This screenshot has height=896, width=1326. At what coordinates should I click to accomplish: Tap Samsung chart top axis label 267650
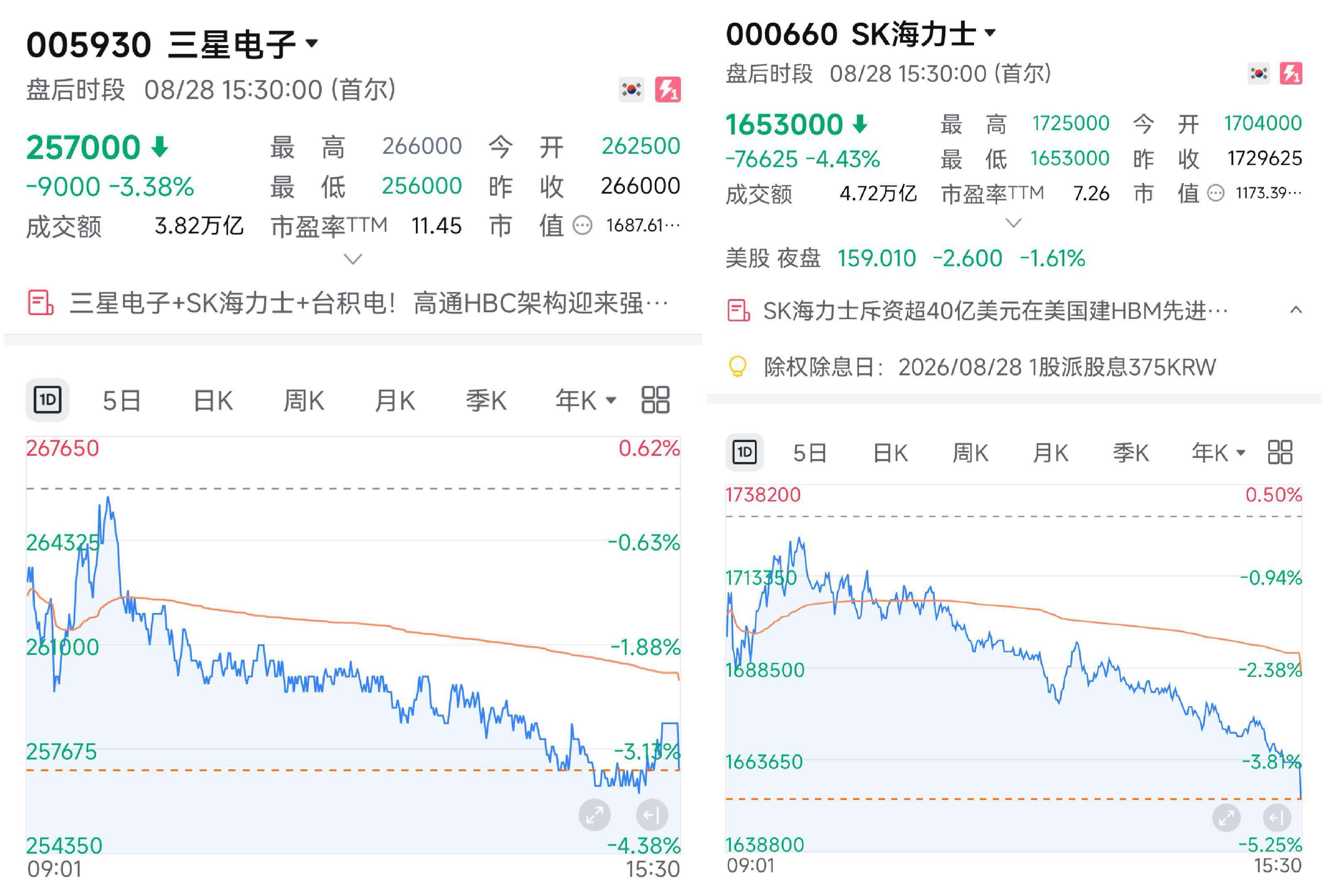coord(63,448)
